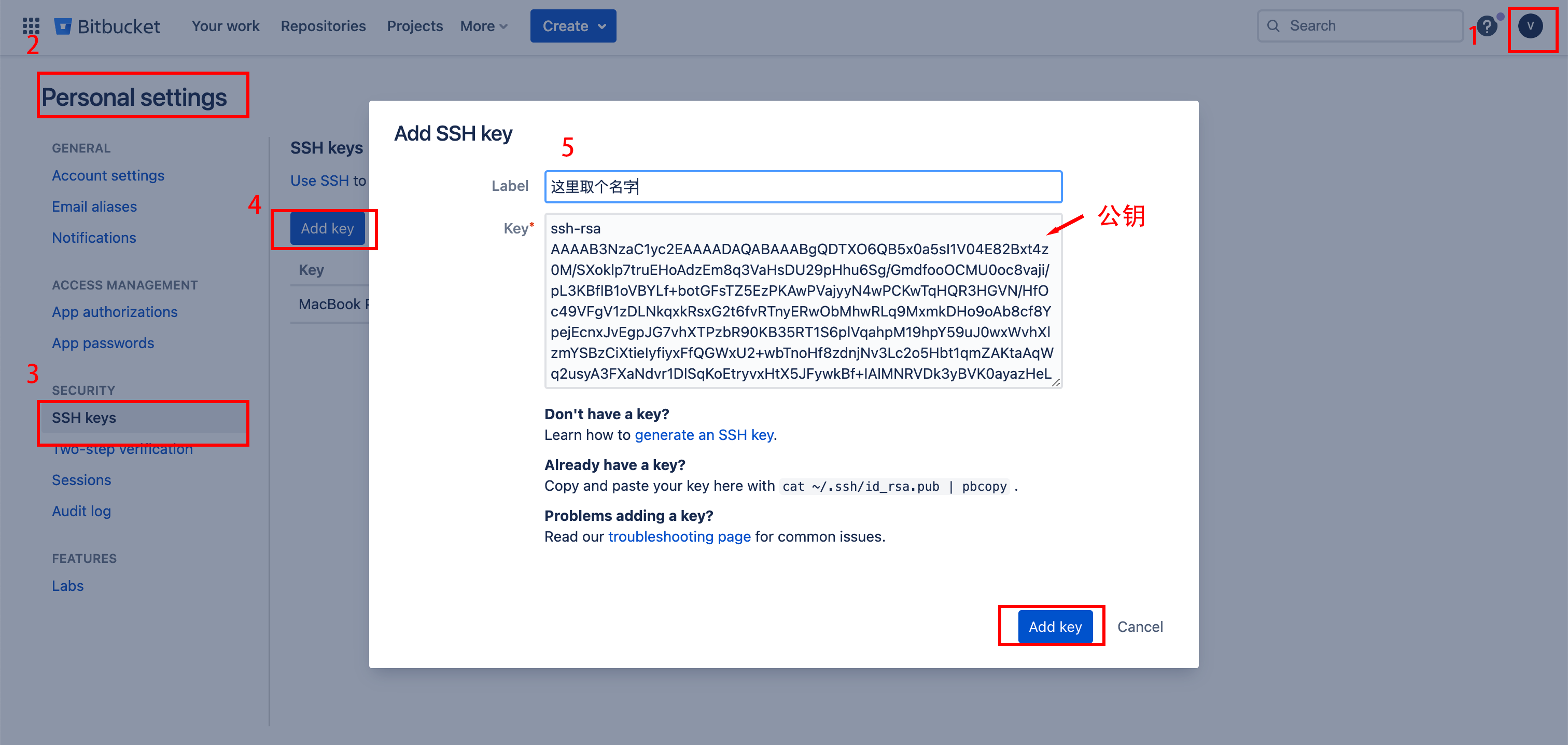Click into the Label text field
1568x745 pixels.
pos(803,186)
